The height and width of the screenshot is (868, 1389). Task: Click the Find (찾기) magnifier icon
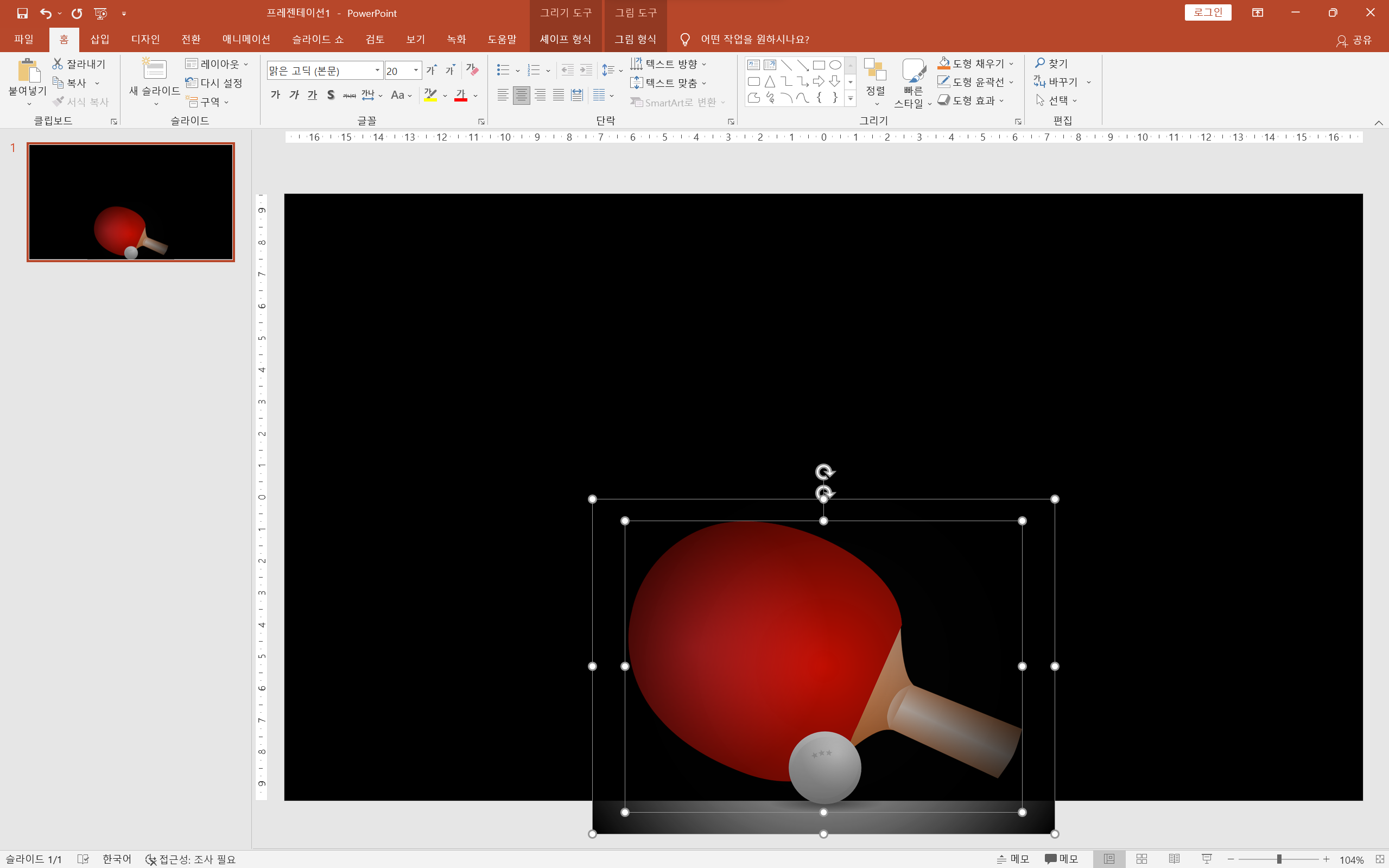[1040, 63]
